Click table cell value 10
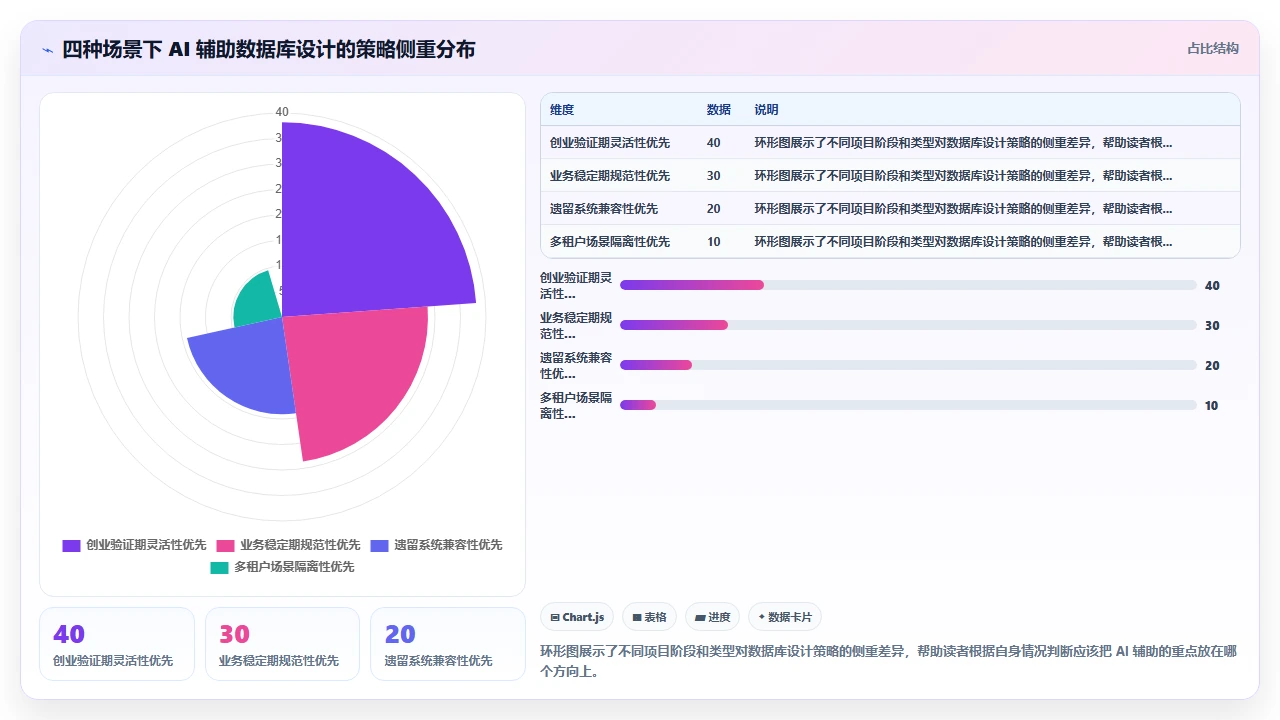 (x=713, y=242)
